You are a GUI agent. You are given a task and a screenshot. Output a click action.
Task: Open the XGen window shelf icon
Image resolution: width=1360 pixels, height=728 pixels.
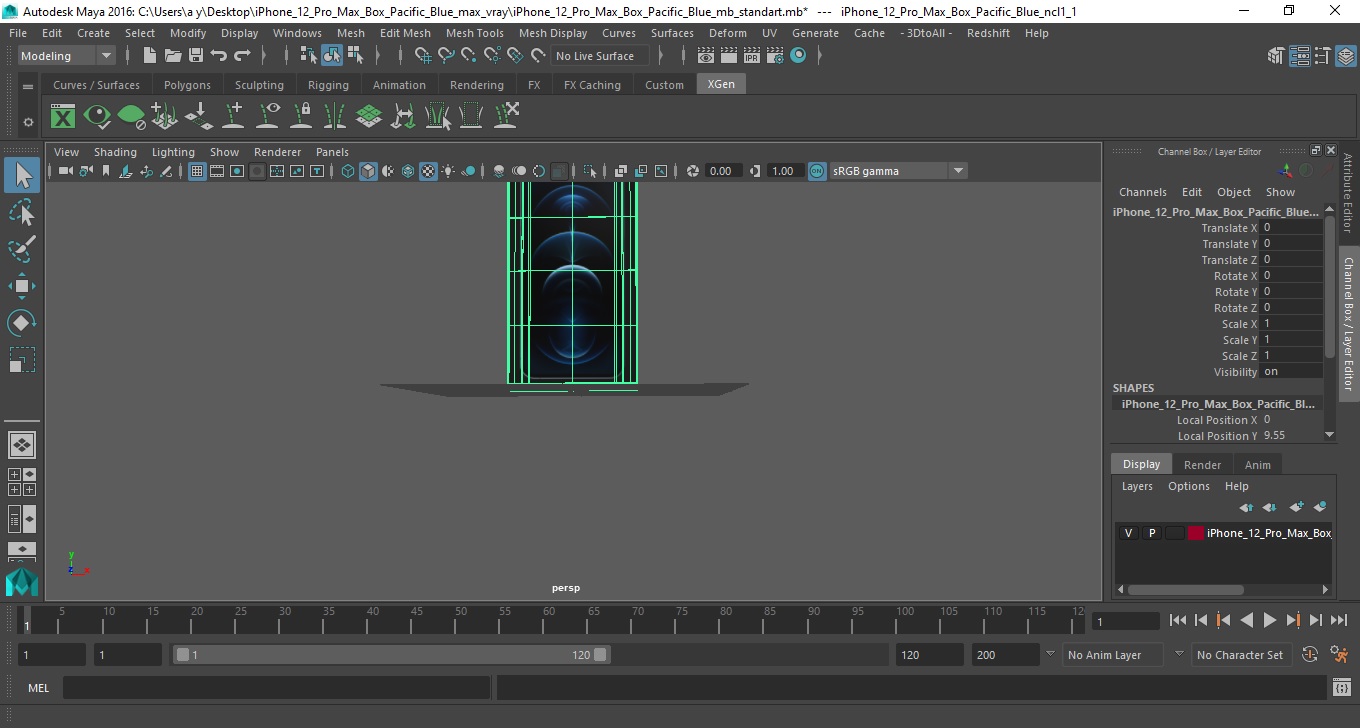click(63, 117)
